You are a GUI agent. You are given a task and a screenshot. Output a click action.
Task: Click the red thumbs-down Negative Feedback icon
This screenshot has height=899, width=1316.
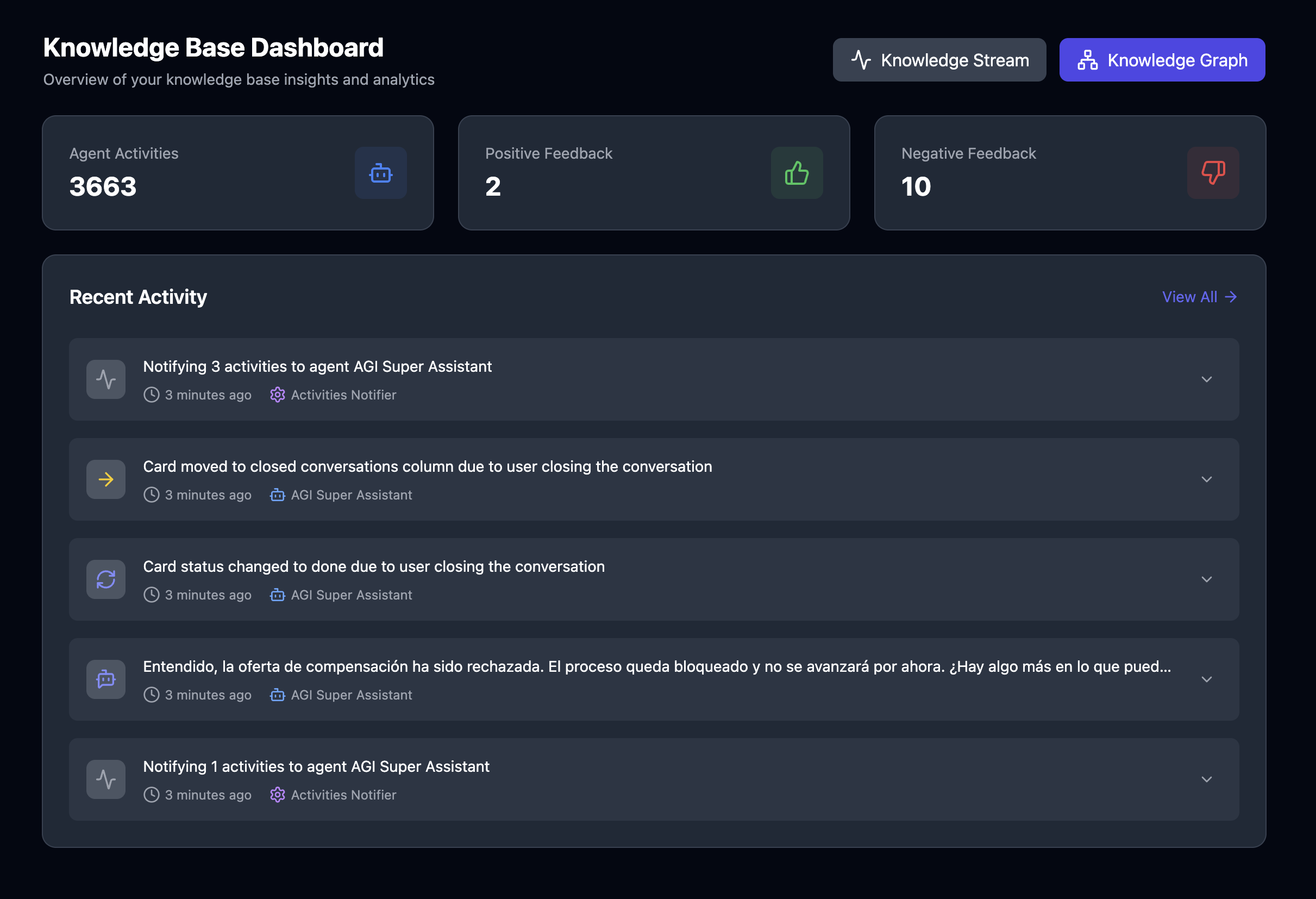point(1212,173)
